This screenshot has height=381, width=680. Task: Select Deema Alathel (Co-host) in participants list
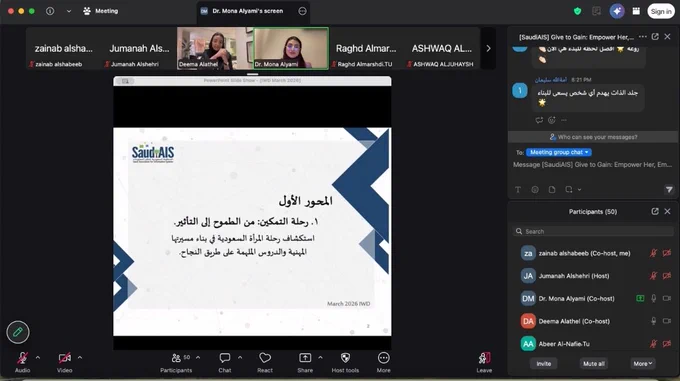593,321
